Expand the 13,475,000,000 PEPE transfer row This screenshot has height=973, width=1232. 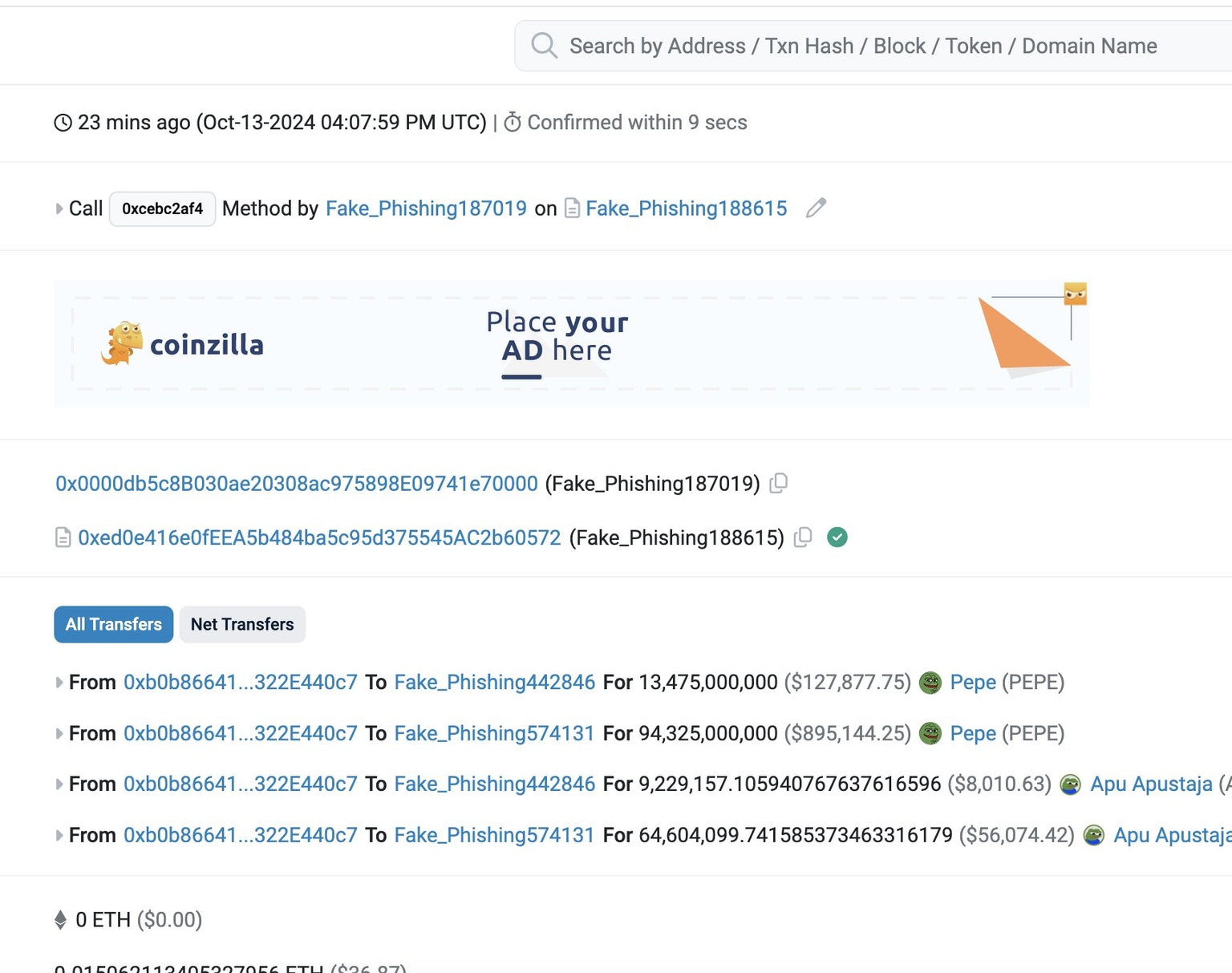point(59,683)
